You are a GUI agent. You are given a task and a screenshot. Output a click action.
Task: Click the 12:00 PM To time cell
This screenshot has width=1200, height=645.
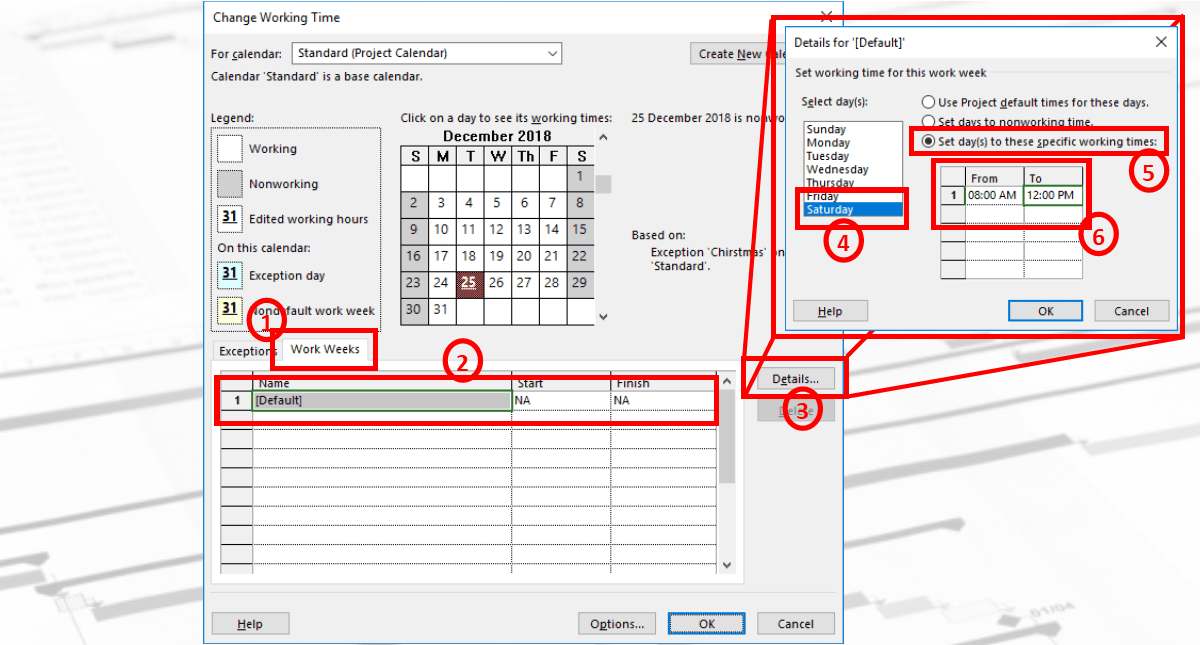[x=1052, y=195]
